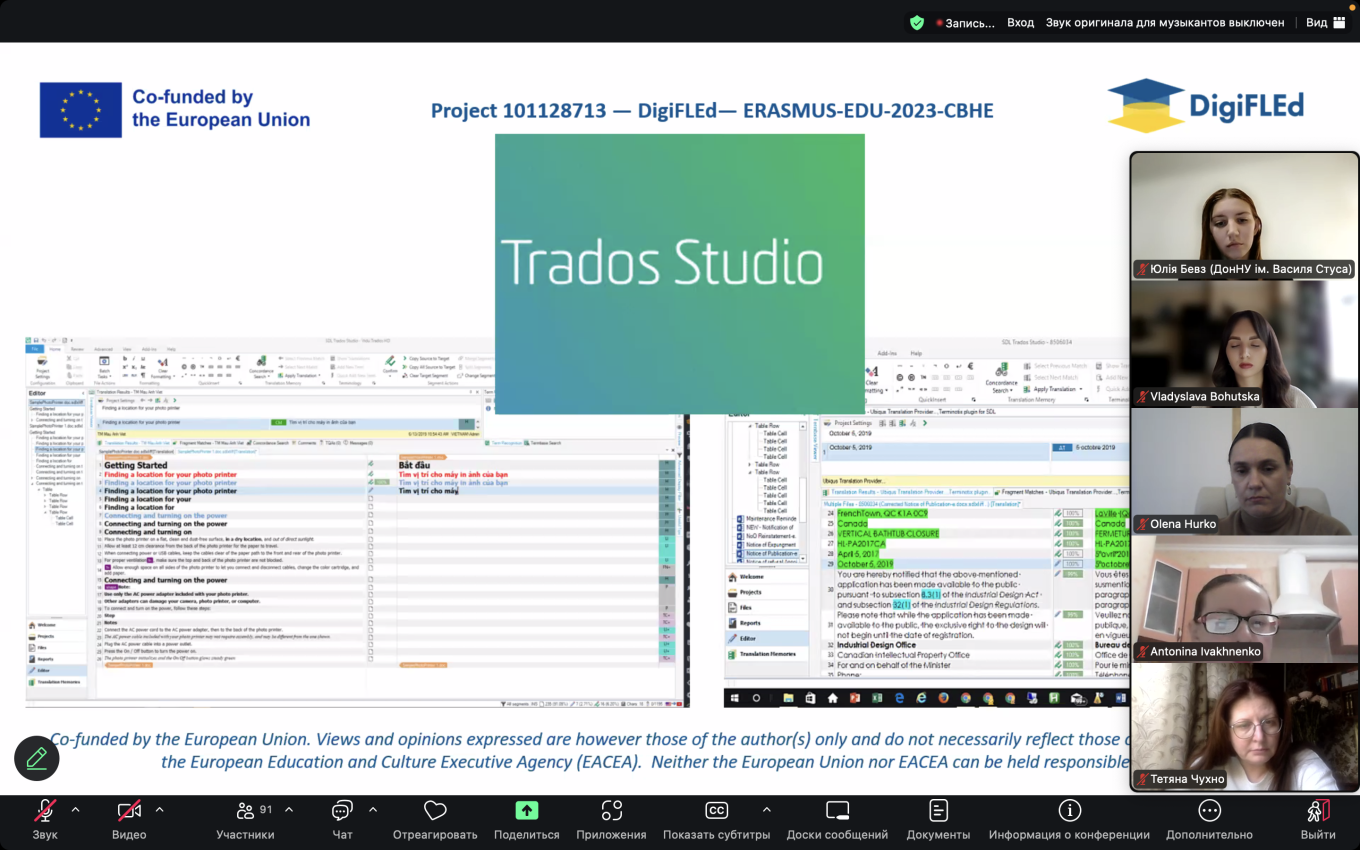
Task: Click the green Поделиться share screen icon
Action: tap(527, 811)
